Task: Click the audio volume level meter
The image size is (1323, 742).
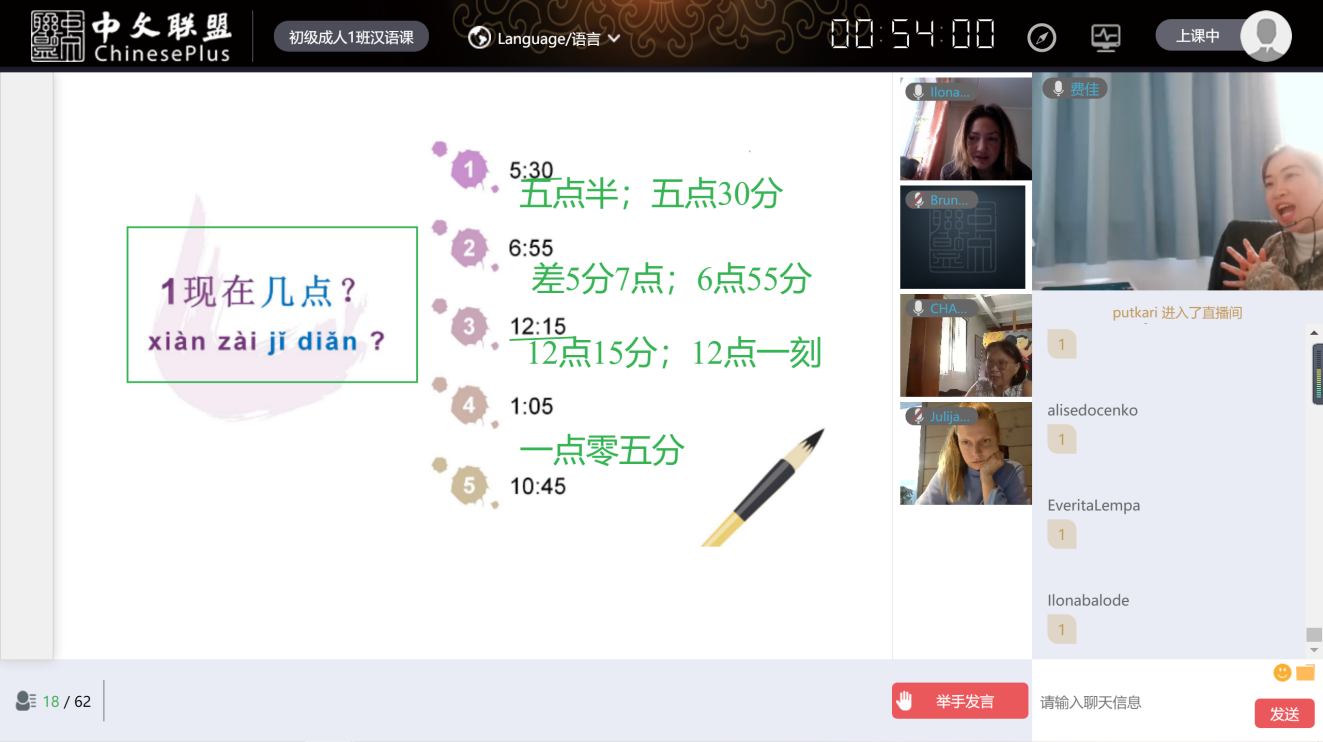Action: 1318,373
